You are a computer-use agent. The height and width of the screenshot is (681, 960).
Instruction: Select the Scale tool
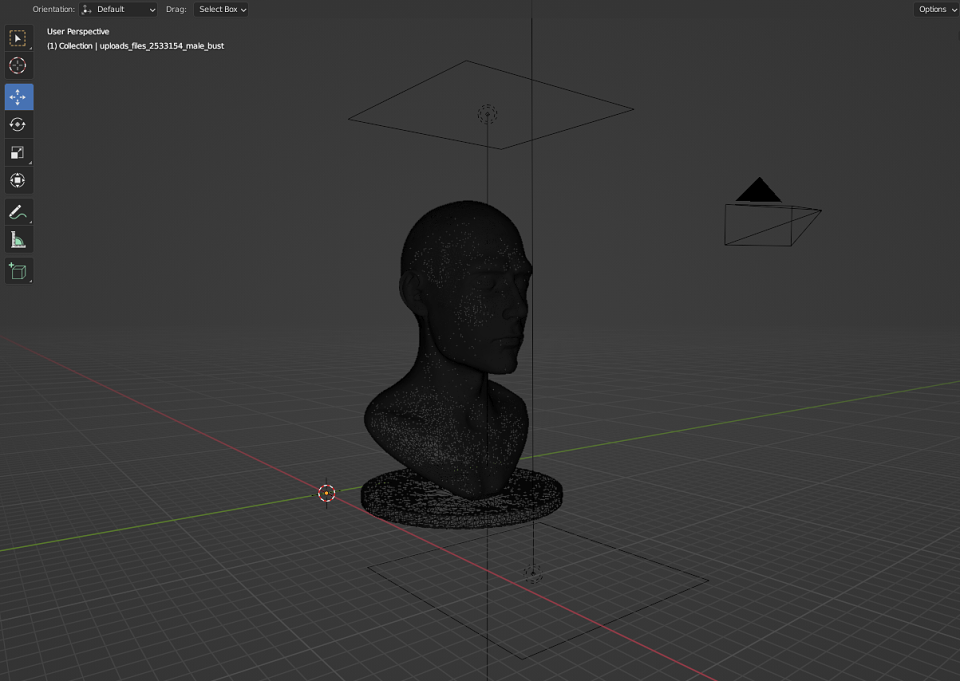[18, 152]
